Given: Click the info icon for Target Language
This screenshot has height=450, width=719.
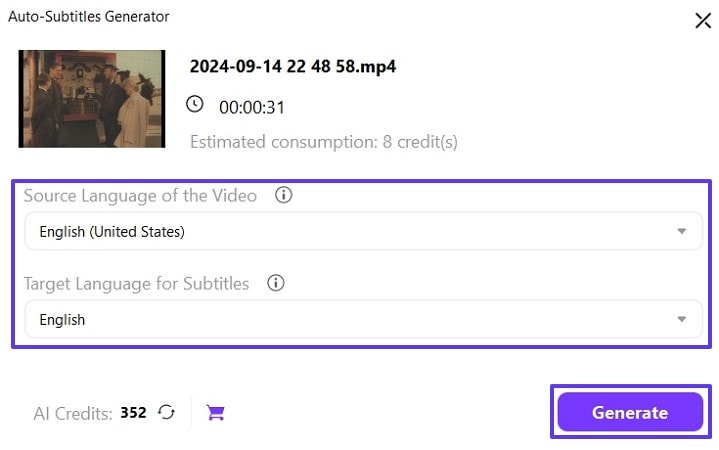Looking at the screenshot, I should [276, 283].
